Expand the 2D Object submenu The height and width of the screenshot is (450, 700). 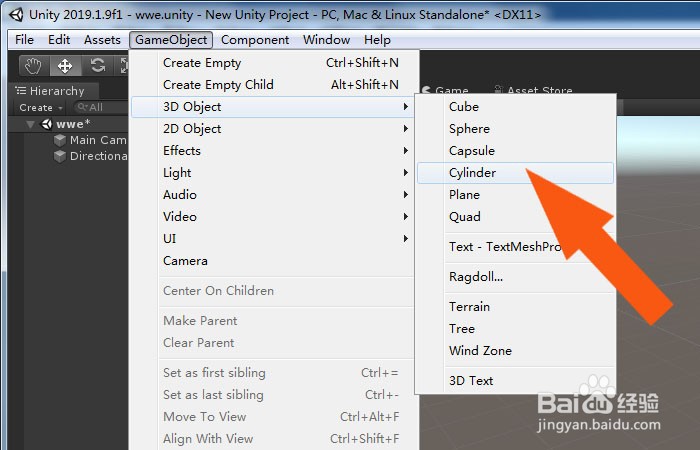(275, 129)
